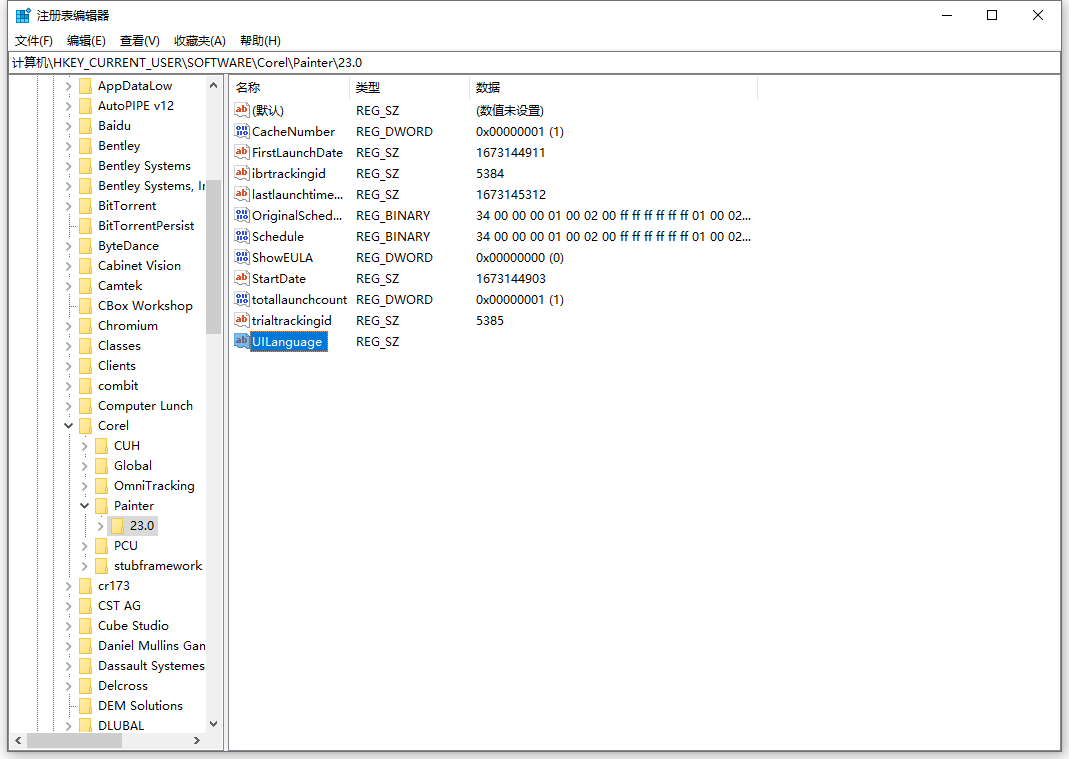This screenshot has width=1069, height=759.
Task: Click the 1673144911 data value
Action: tap(511, 153)
